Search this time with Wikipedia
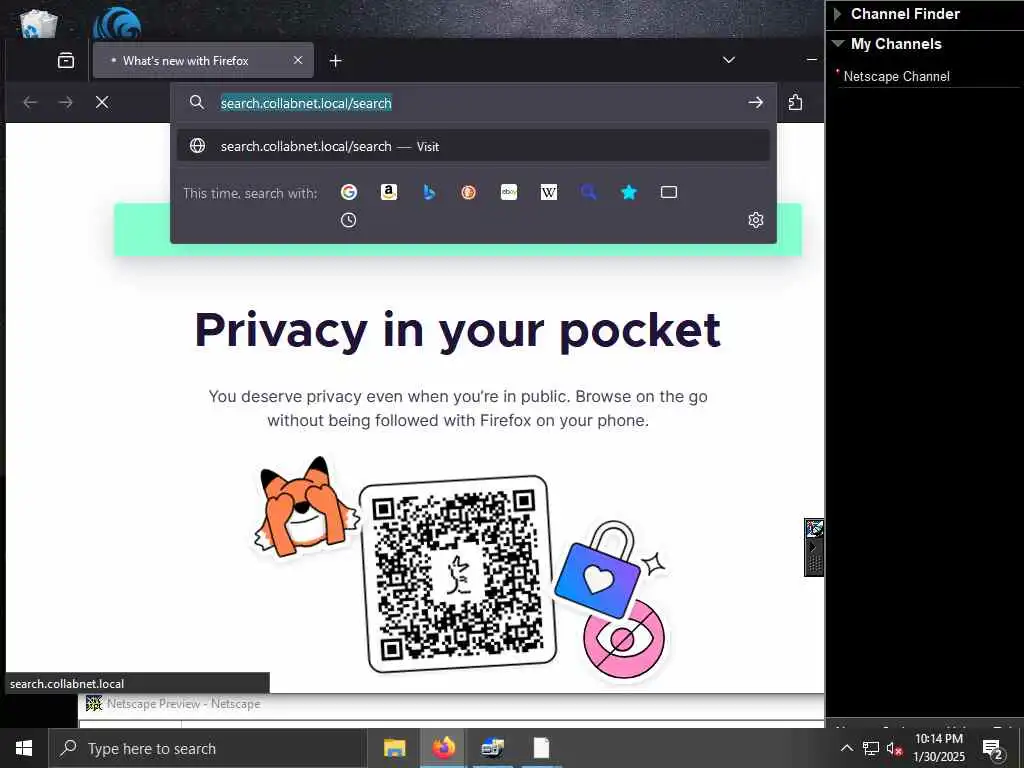 (549, 192)
